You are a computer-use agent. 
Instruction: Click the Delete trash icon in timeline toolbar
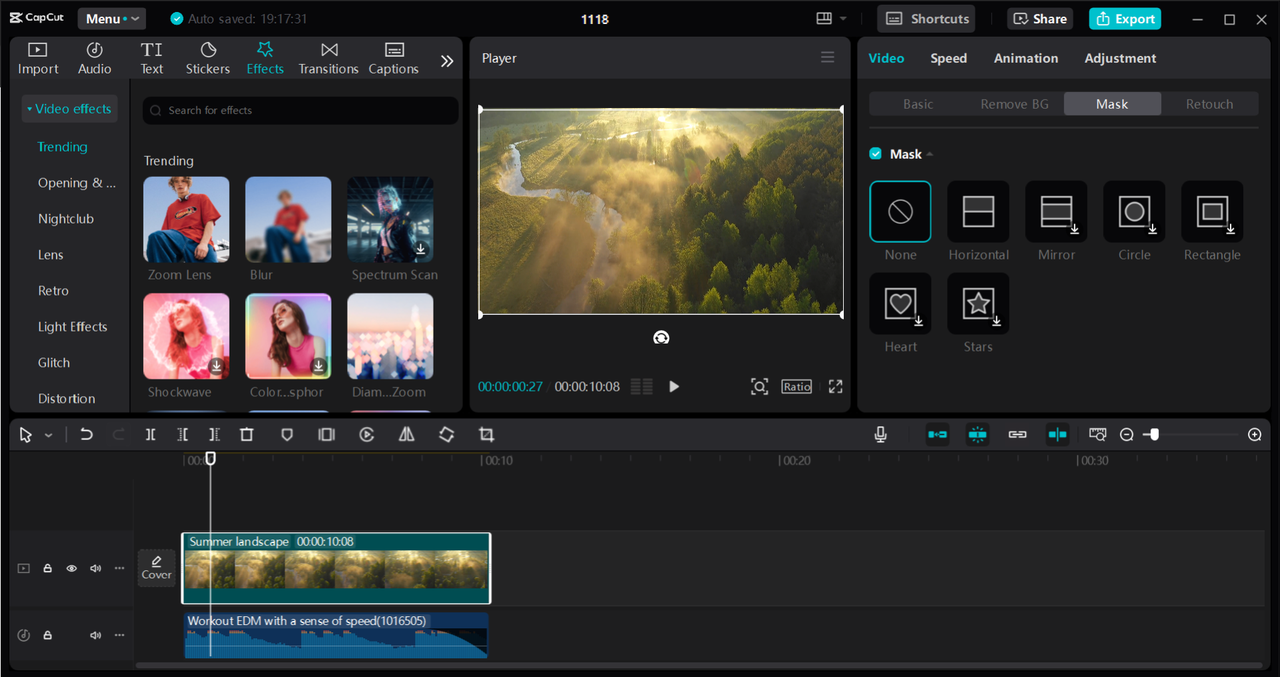pyautogui.click(x=247, y=435)
